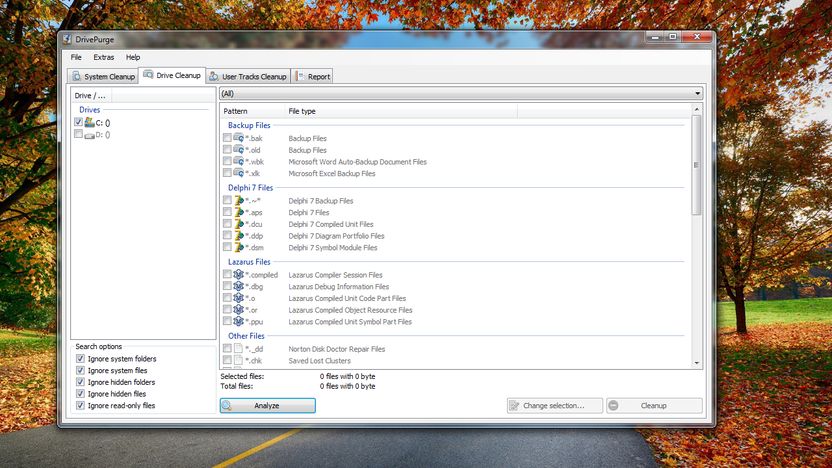Image resolution: width=832 pixels, height=468 pixels.
Task: Click the *.old backup file icon
Action: click(x=239, y=150)
